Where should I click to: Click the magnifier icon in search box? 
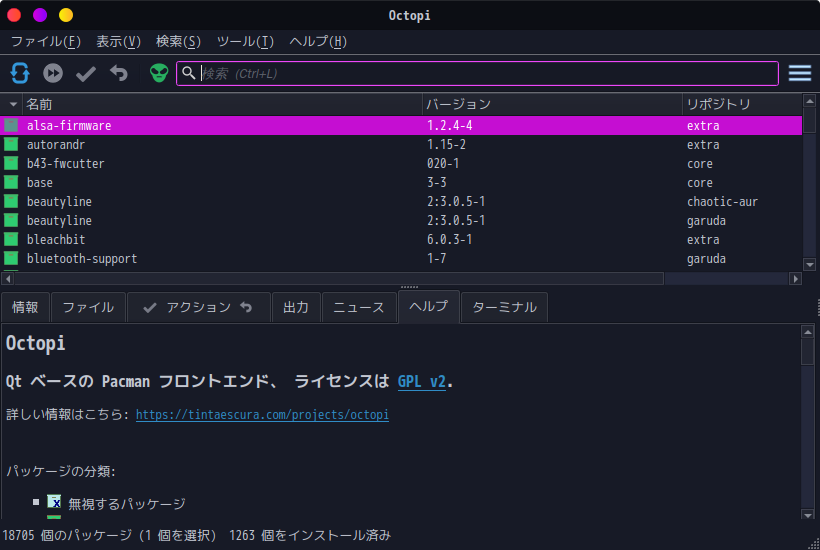tap(189, 73)
